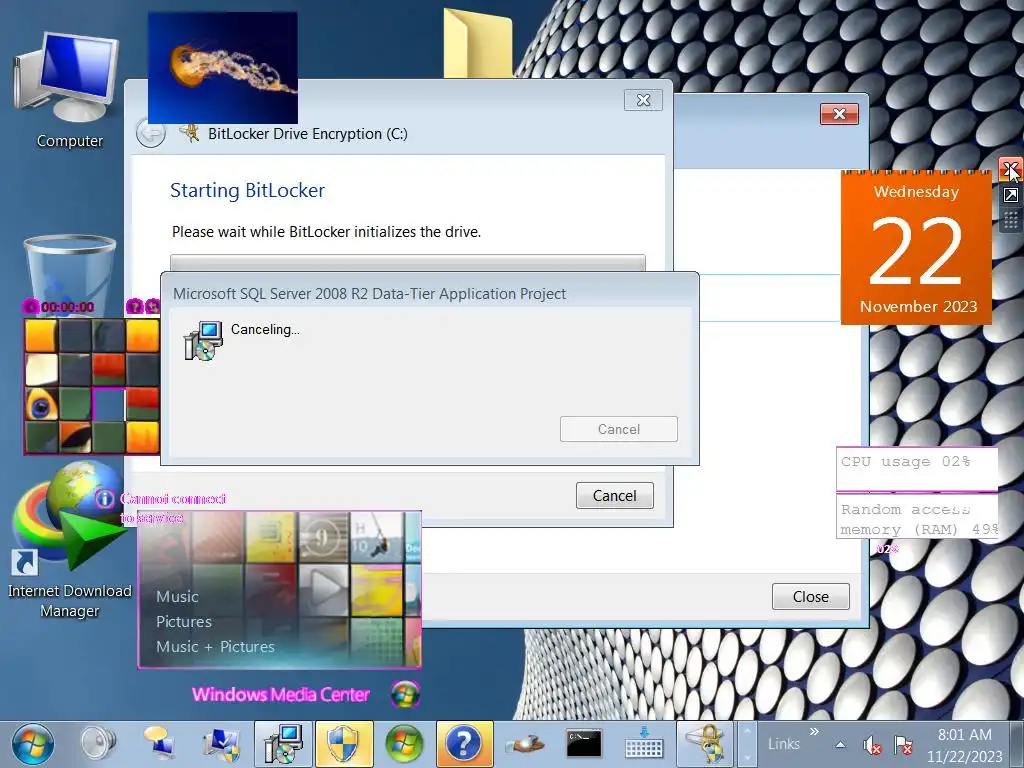
Task: Click the info icon by Cannot connect
Action: tap(104, 499)
